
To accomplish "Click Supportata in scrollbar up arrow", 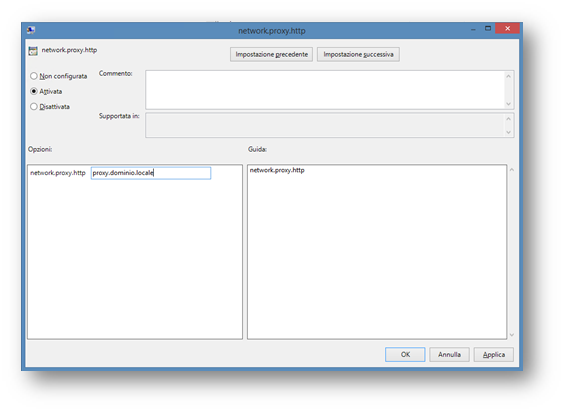I will (508, 119).
